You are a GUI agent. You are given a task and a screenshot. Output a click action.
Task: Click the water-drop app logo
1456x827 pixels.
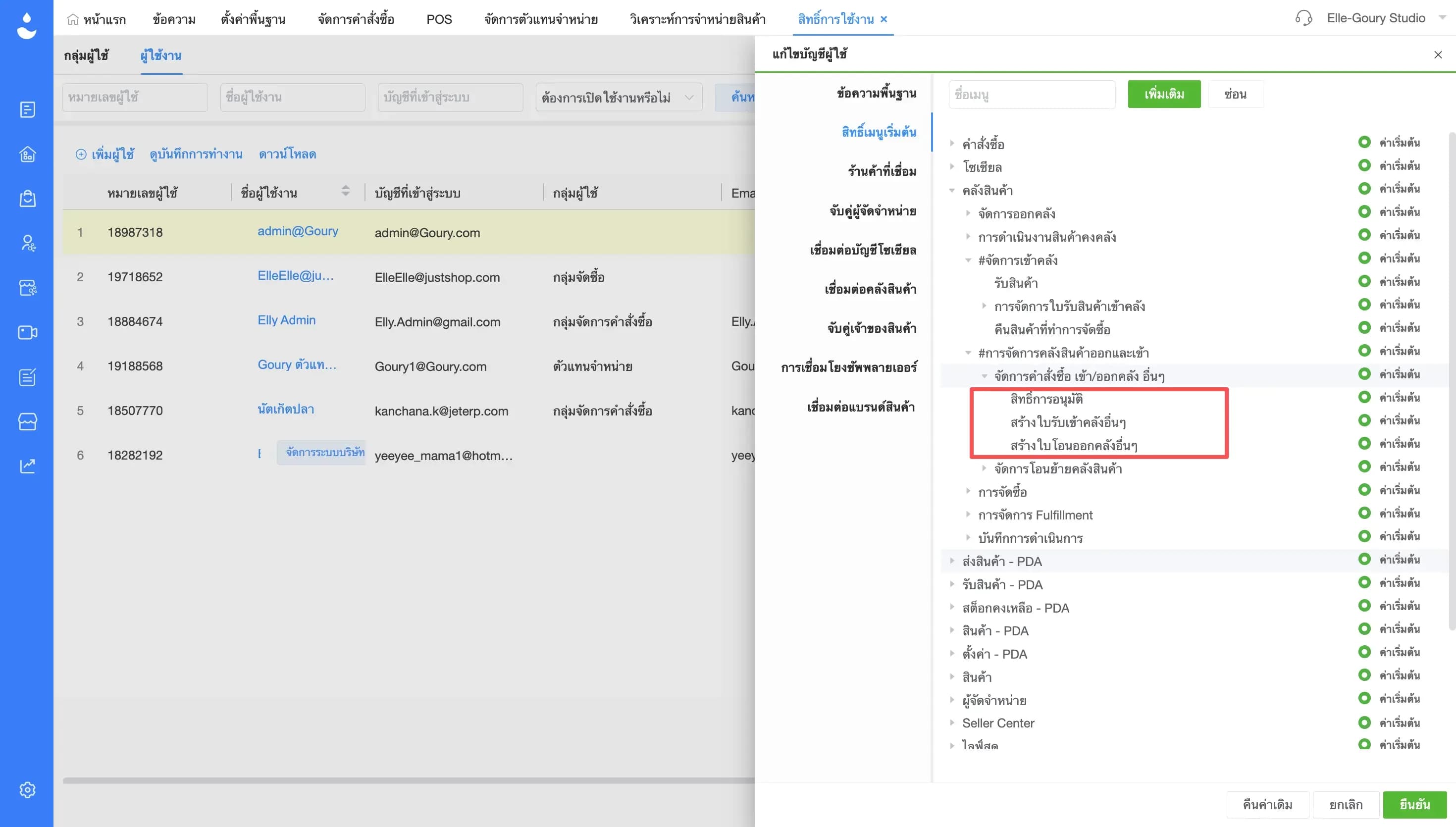[27, 26]
